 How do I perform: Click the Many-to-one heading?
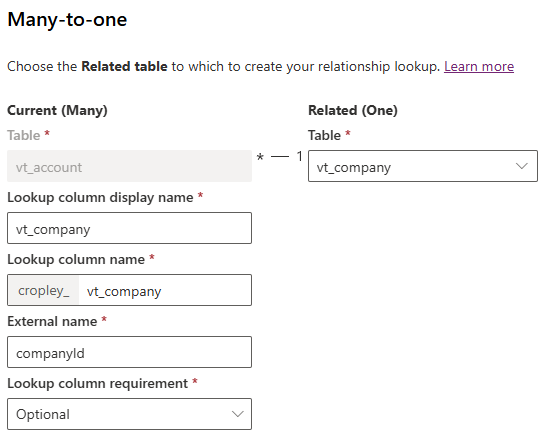click(67, 19)
